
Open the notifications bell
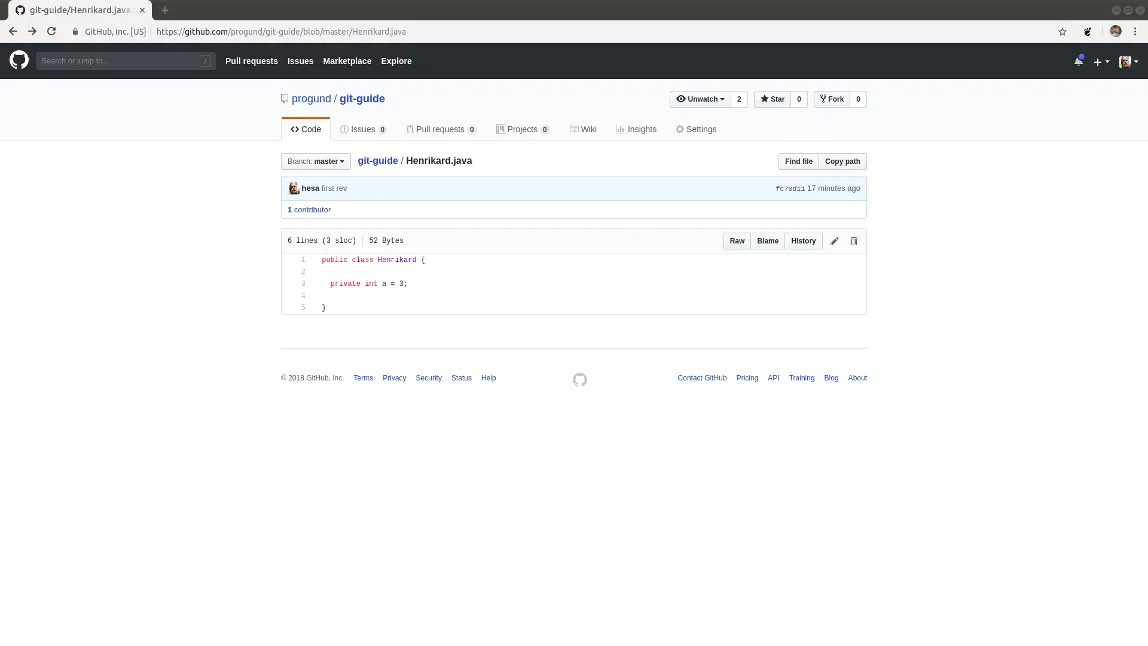(1078, 61)
